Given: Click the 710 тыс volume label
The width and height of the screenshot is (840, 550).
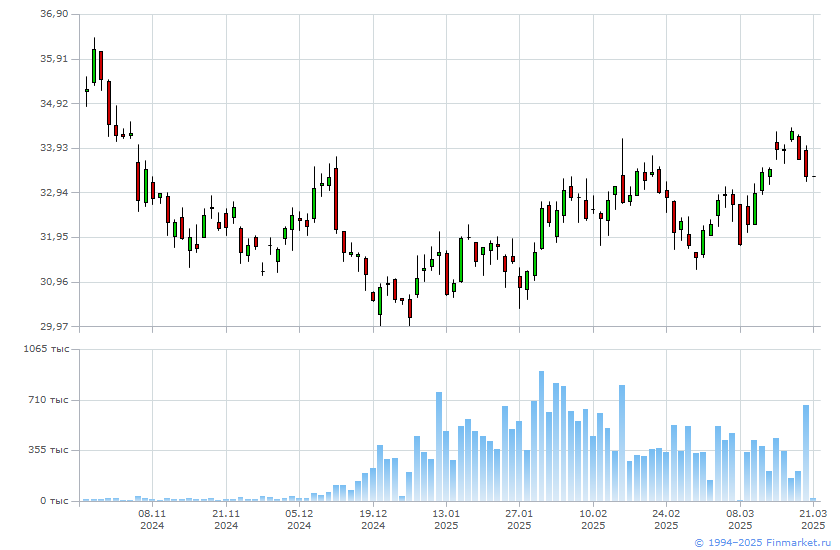Looking at the screenshot, I should [x=49, y=400].
